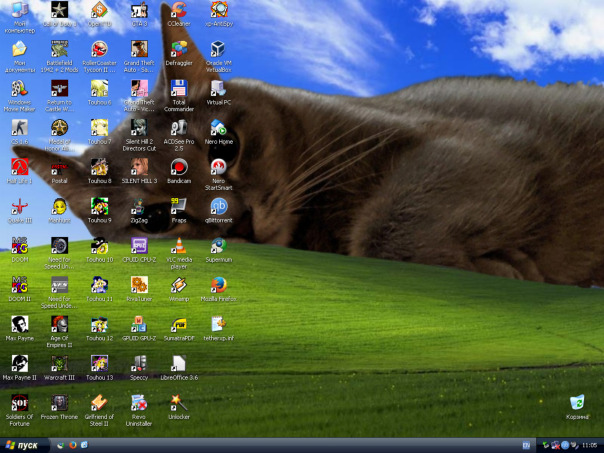Select Age Of Empires II icon

tap(59, 325)
